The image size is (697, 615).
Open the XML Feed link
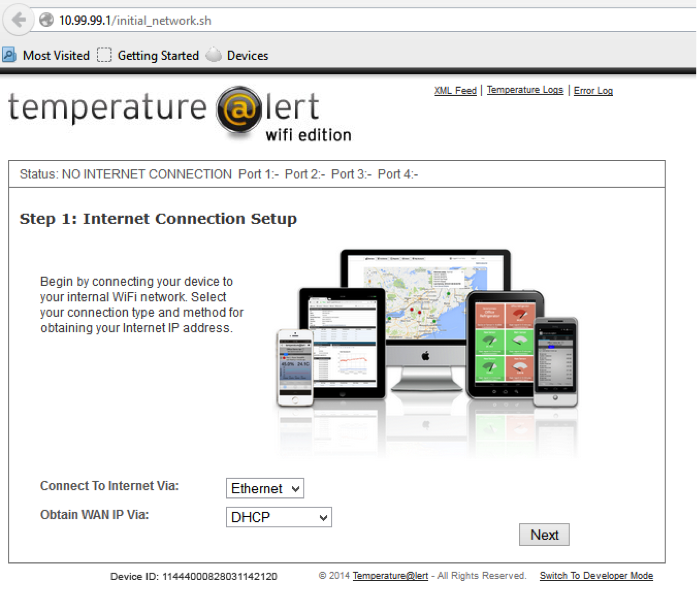click(455, 91)
